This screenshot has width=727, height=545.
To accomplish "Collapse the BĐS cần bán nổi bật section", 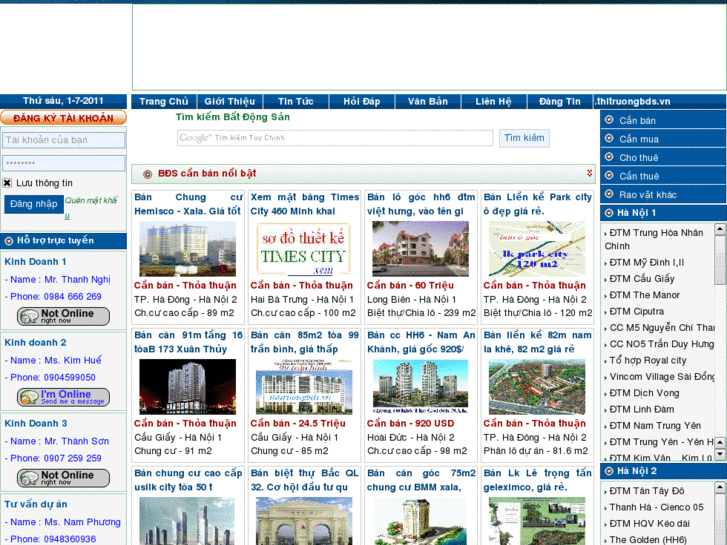I will pyautogui.click(x=589, y=173).
